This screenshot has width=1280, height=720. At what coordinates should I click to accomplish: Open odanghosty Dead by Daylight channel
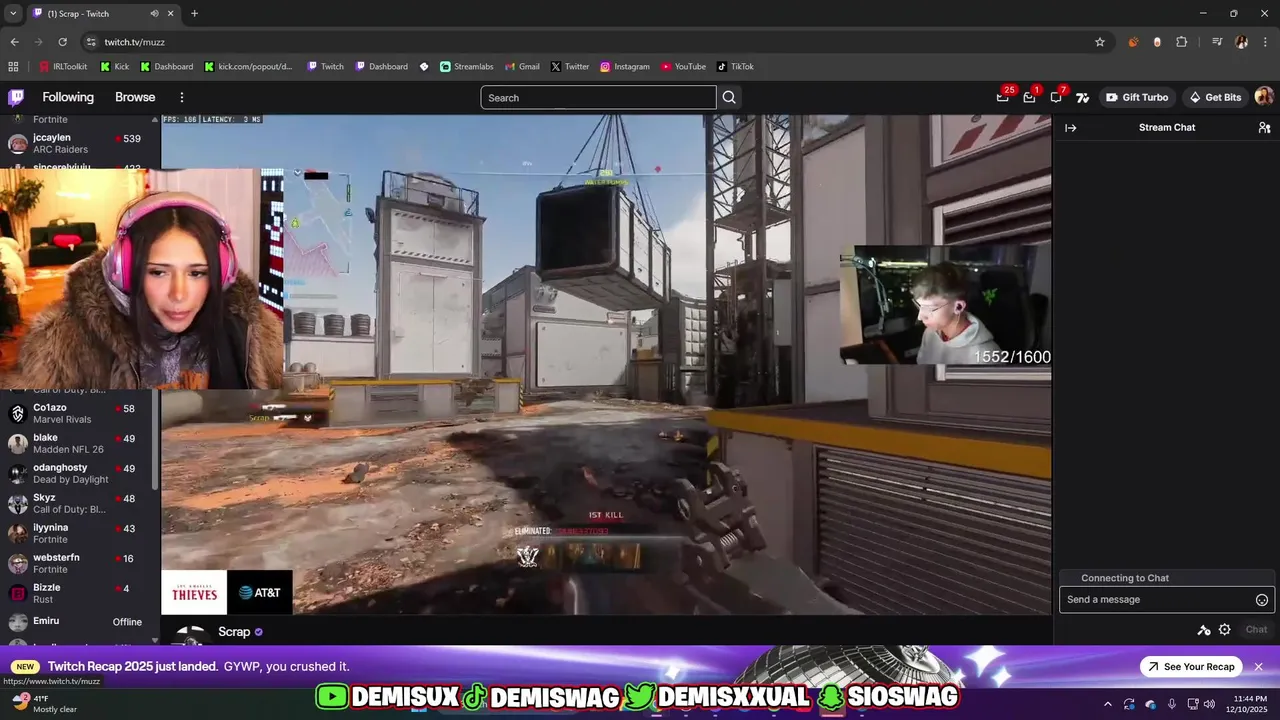78,473
